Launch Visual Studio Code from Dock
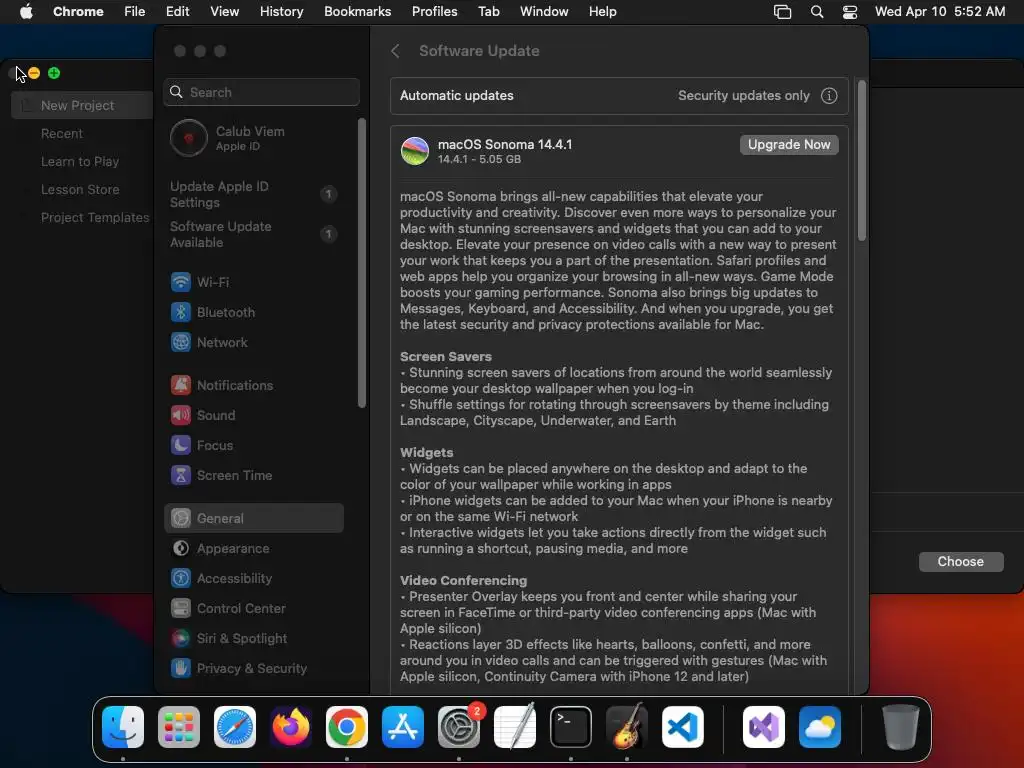The width and height of the screenshot is (1024, 768). (x=682, y=727)
